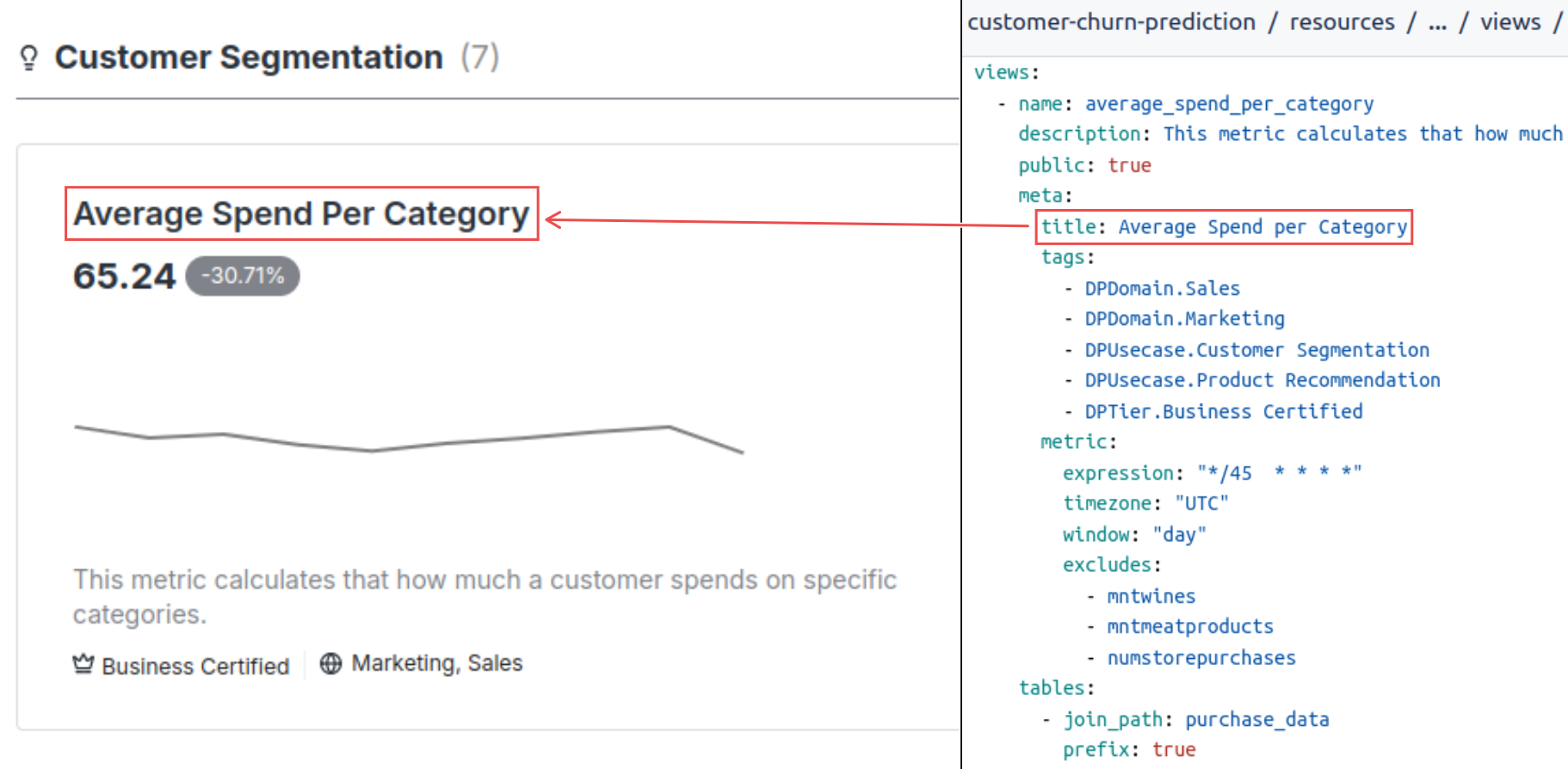This screenshot has width=1568, height=769.
Task: Open customer-churn-prediction in the breadcrumb
Action: click(1111, 22)
